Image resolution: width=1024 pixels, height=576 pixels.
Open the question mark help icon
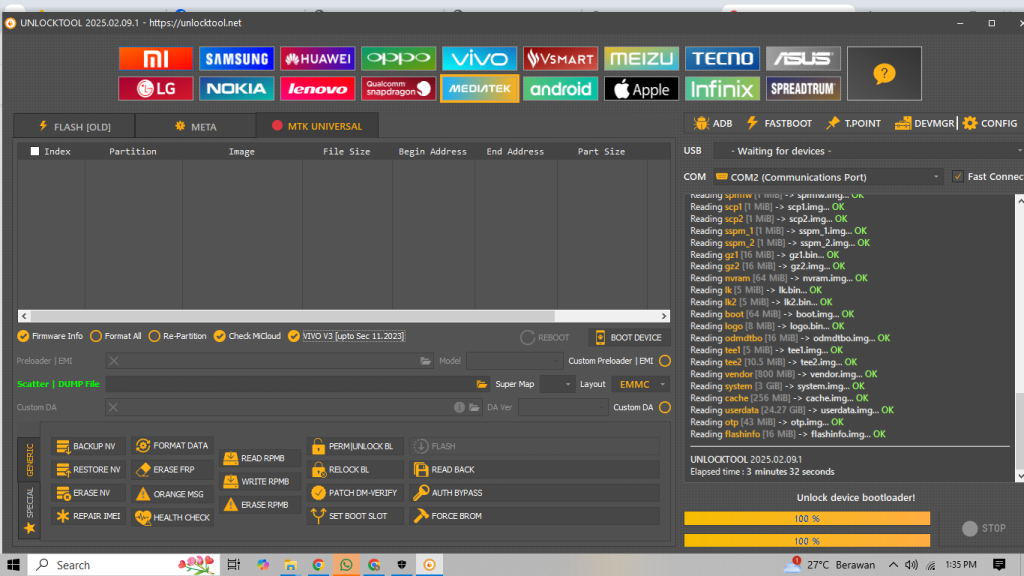(884, 74)
